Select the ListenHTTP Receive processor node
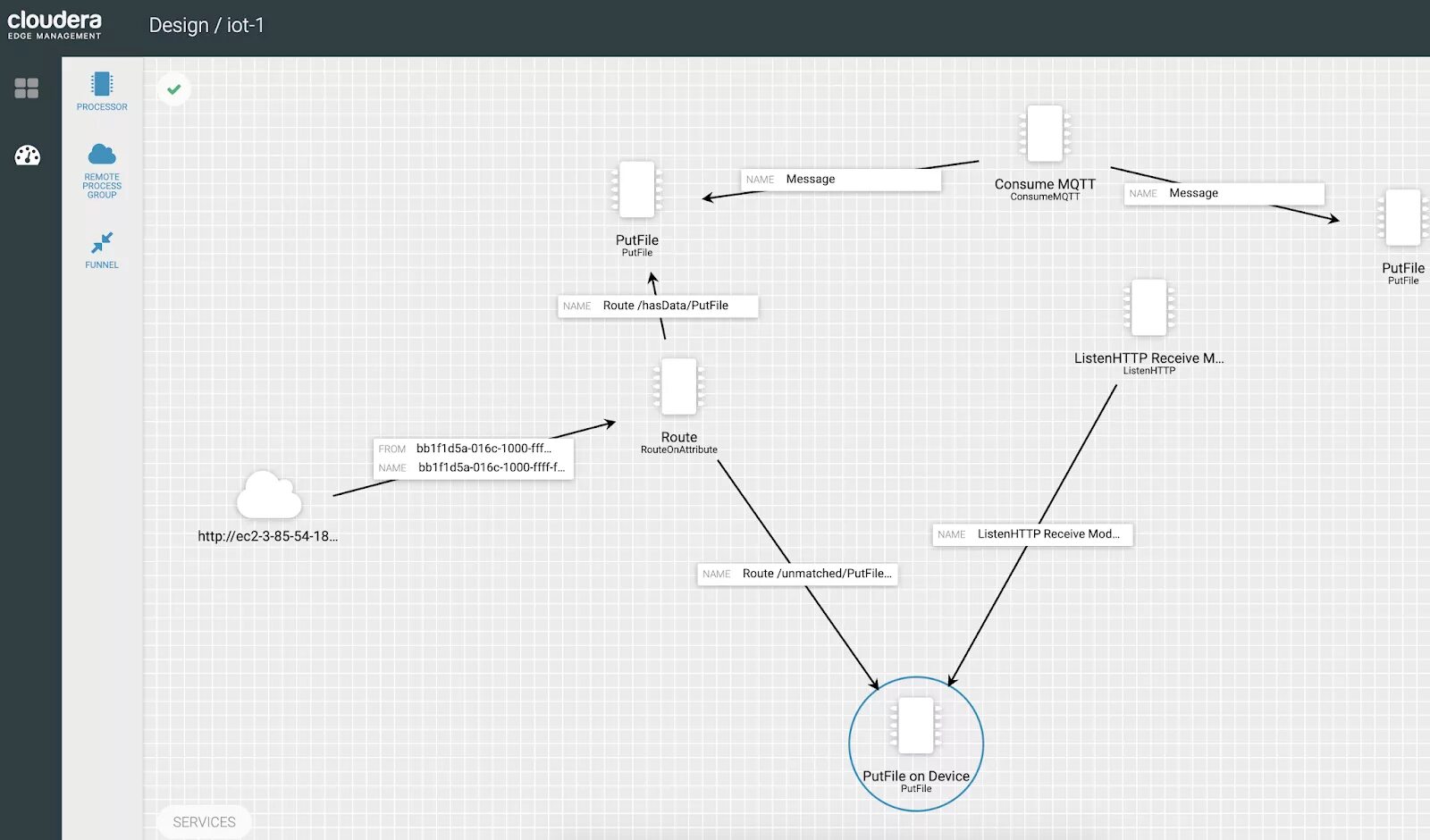 click(x=1149, y=307)
